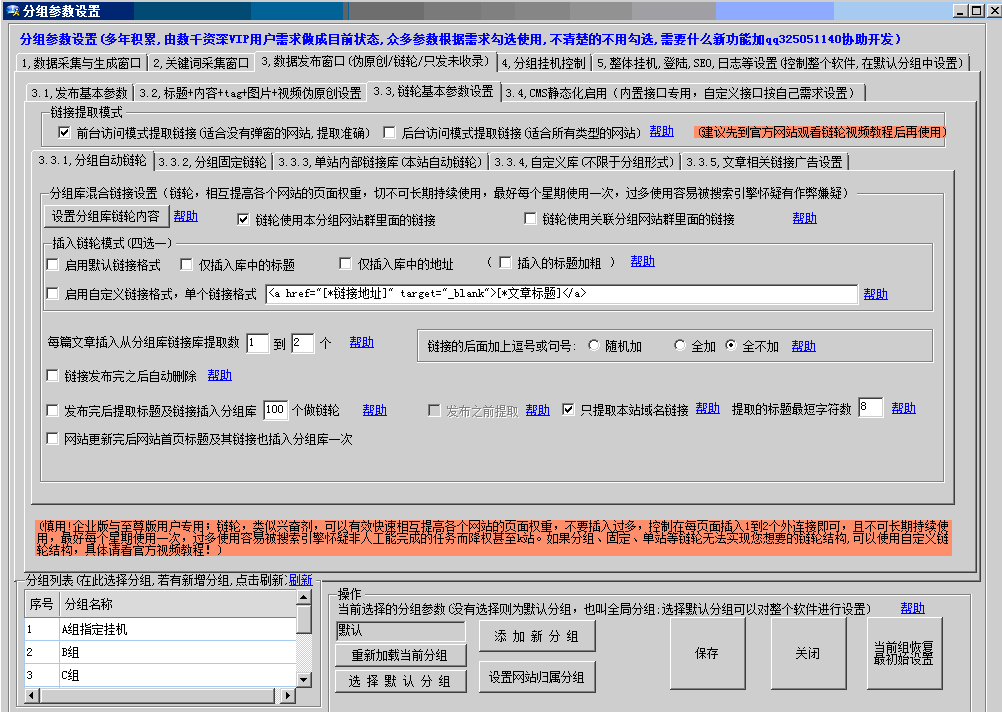
Task: Select row B组 in group list
Action: 161,652
